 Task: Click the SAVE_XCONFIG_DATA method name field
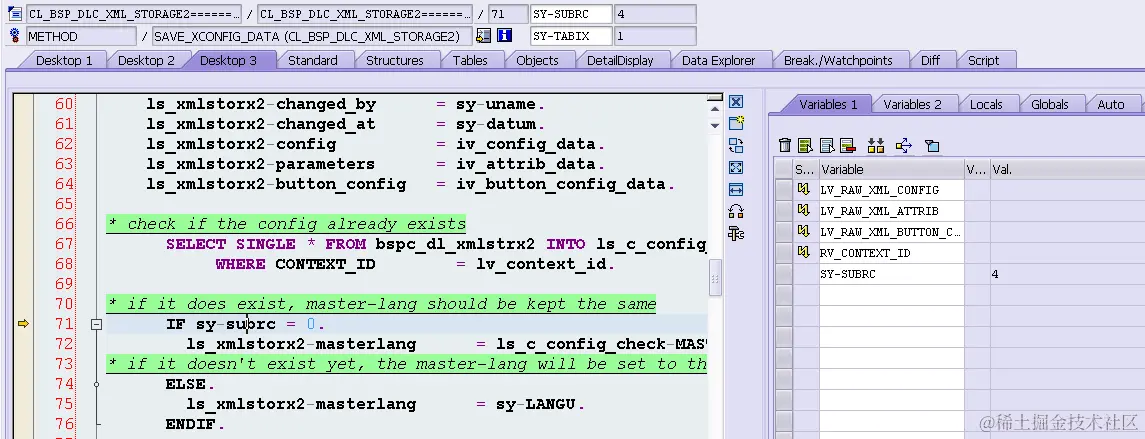click(x=312, y=36)
